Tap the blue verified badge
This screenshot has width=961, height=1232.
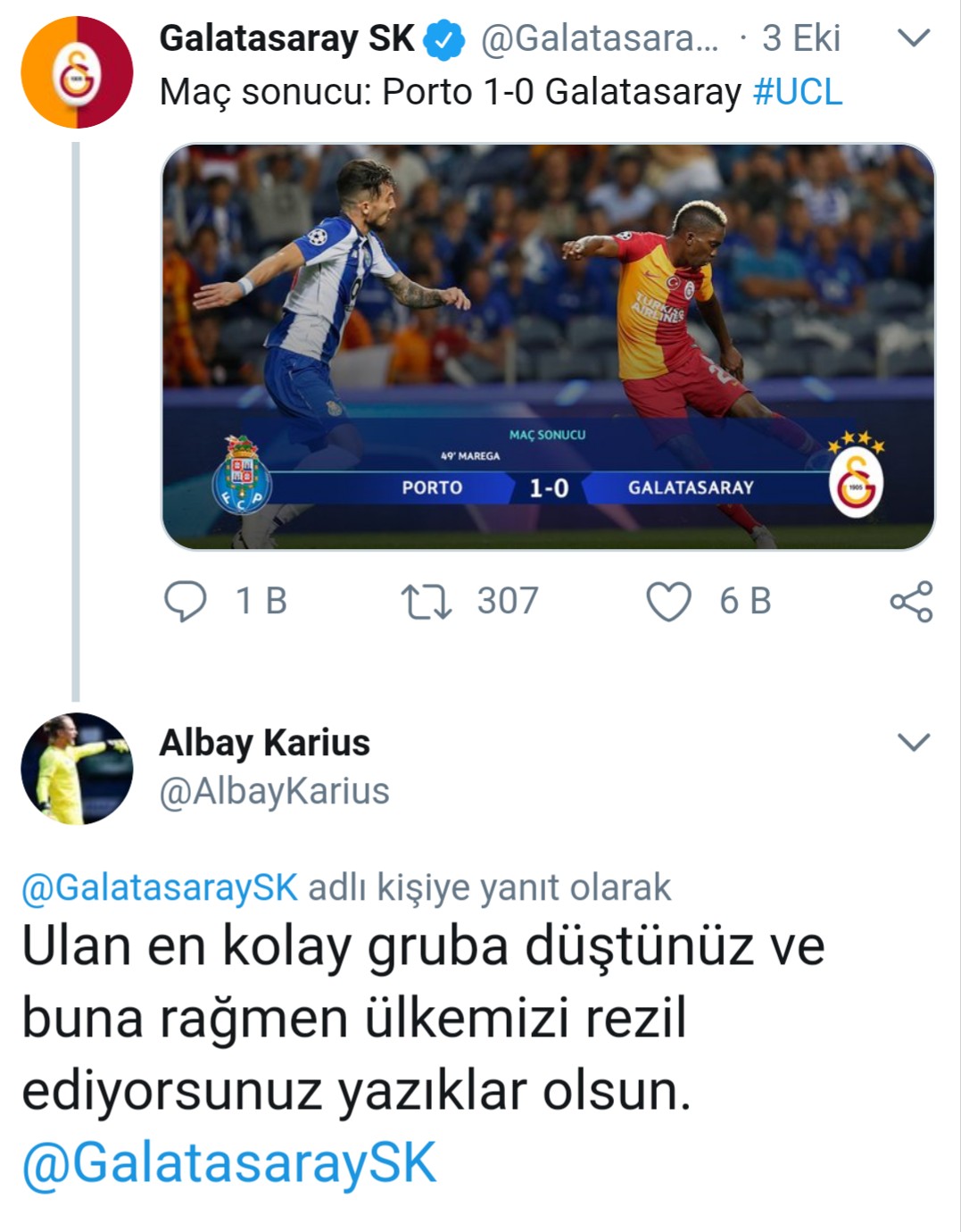point(444,40)
